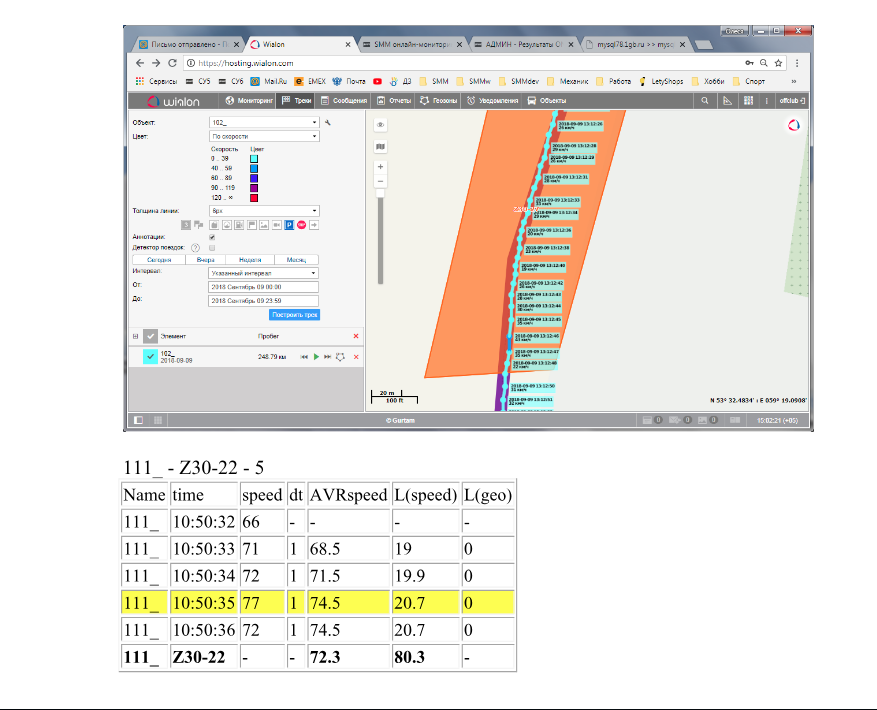Toggle the visible layers eye icon
Image resolution: width=877 pixels, height=710 pixels.
coord(380,124)
